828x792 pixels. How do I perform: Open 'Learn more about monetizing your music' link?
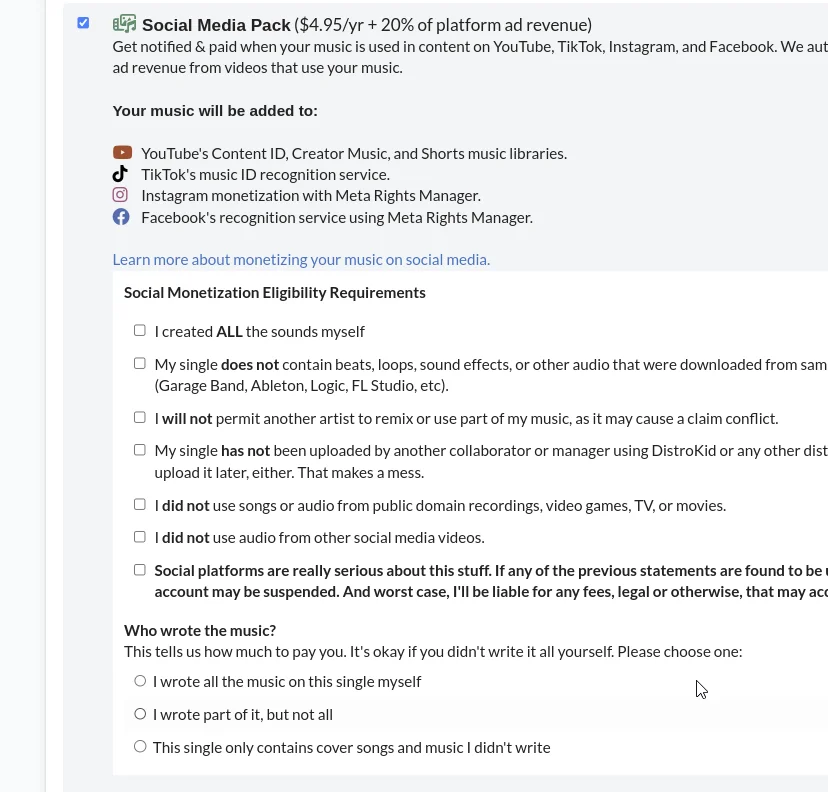pyautogui.click(x=301, y=260)
